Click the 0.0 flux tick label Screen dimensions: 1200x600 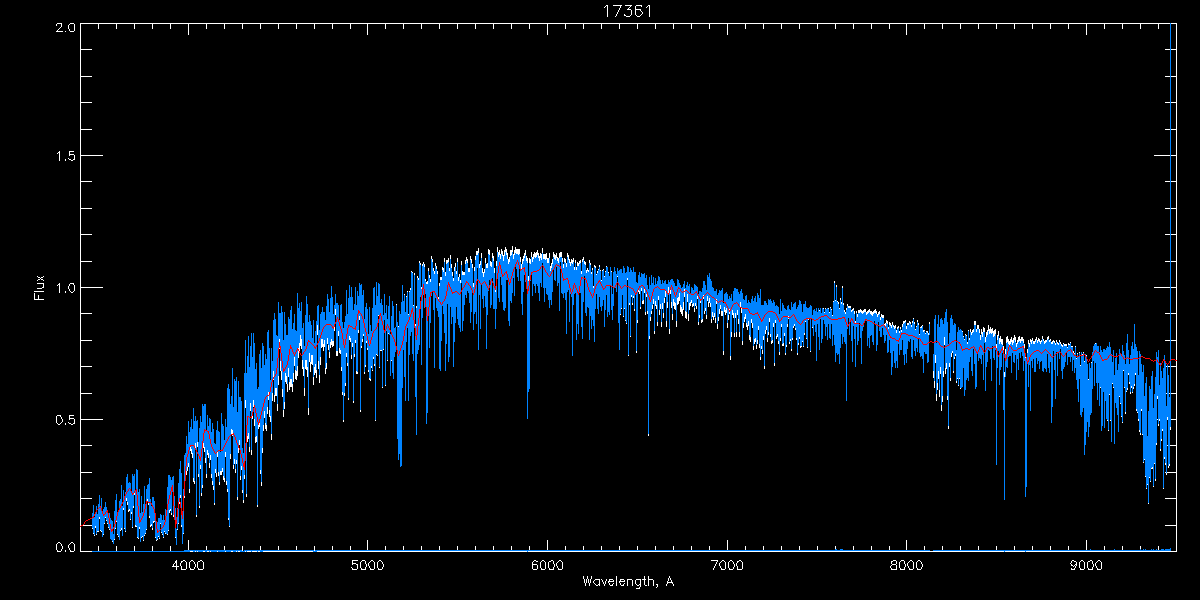pyautogui.click(x=66, y=548)
